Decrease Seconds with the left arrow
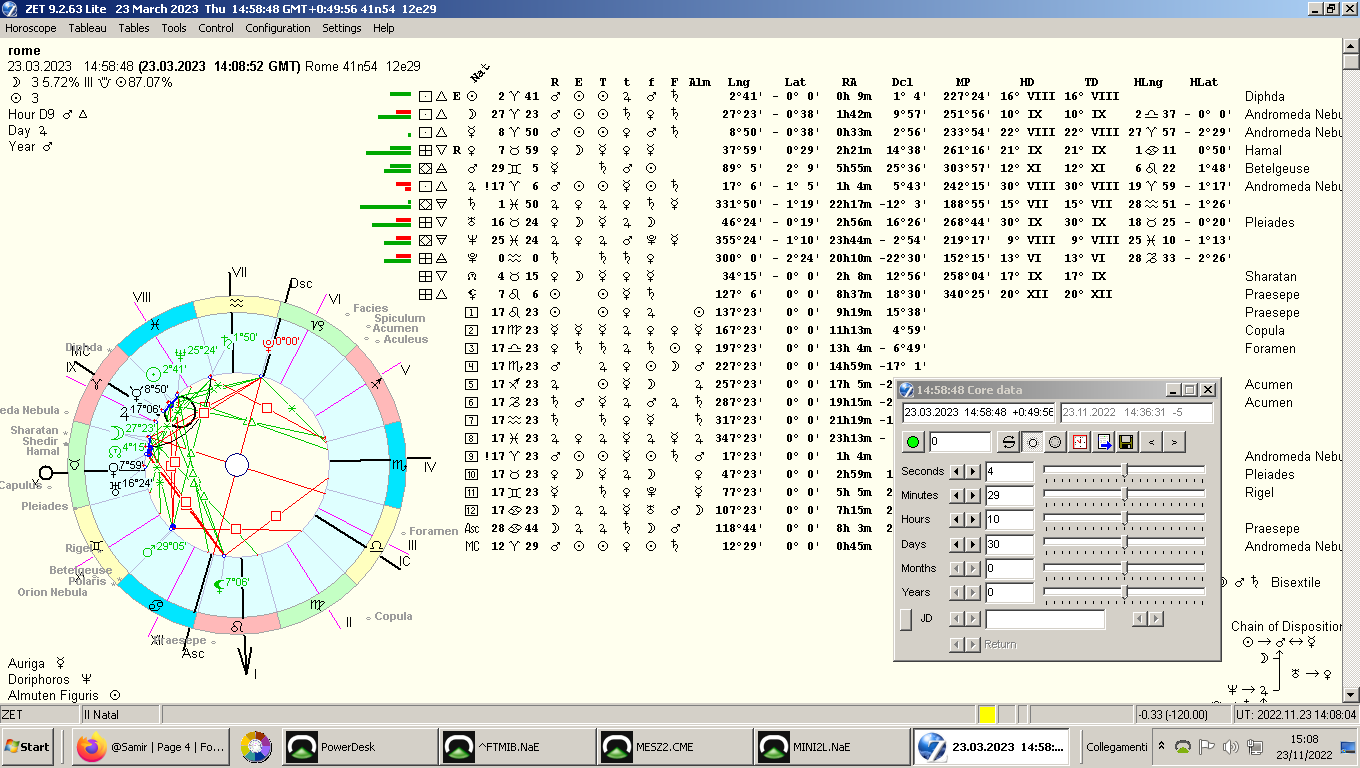Viewport: 1360px width, 768px height. (x=956, y=471)
